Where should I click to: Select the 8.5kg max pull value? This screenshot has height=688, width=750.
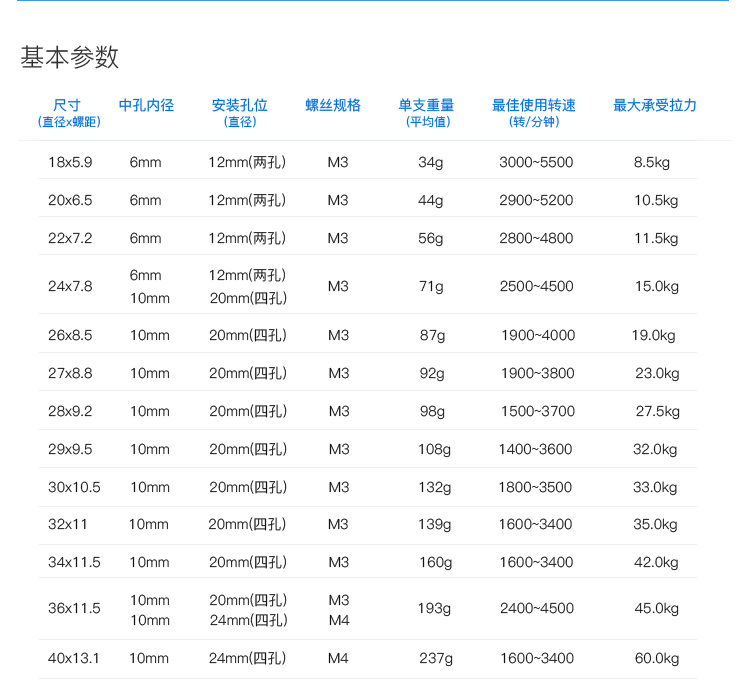[652, 162]
